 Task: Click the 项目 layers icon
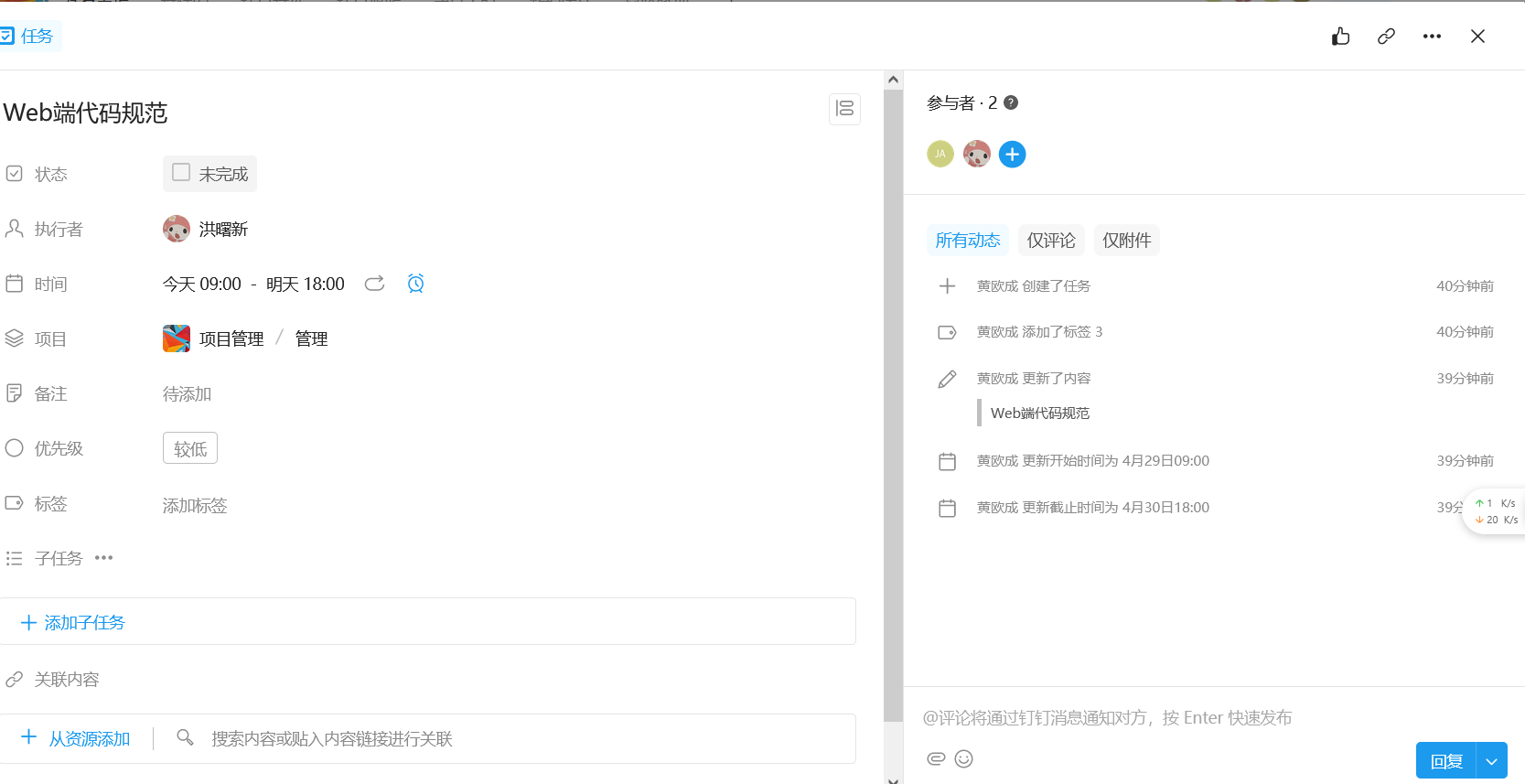[x=14, y=338]
